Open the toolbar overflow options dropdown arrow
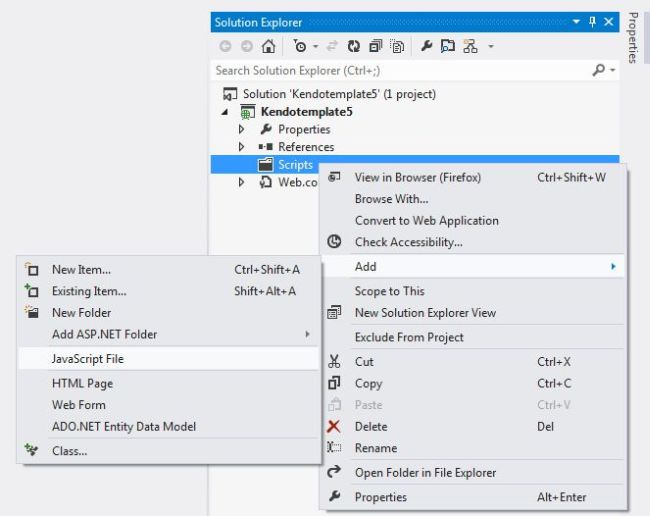 (491, 46)
